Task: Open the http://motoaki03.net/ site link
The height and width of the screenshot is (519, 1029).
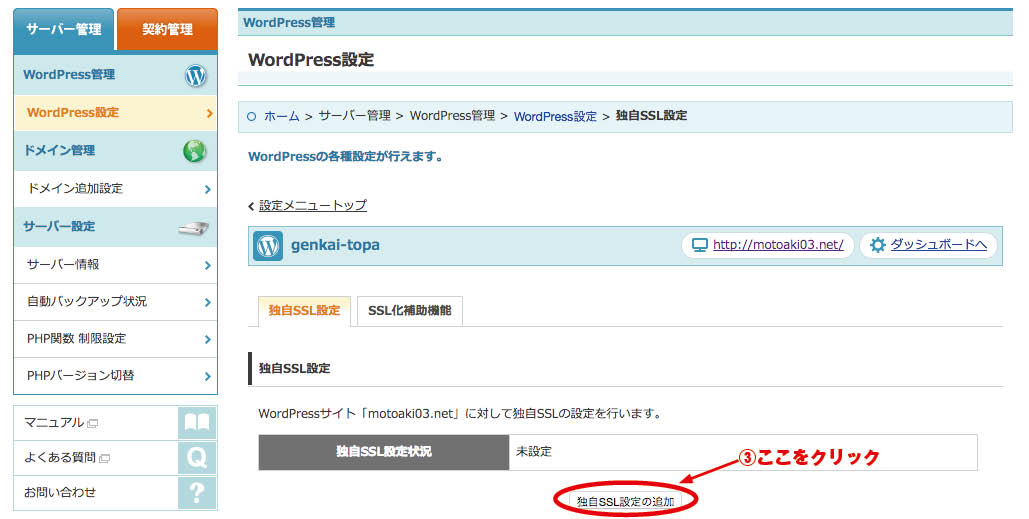Action: (x=777, y=245)
